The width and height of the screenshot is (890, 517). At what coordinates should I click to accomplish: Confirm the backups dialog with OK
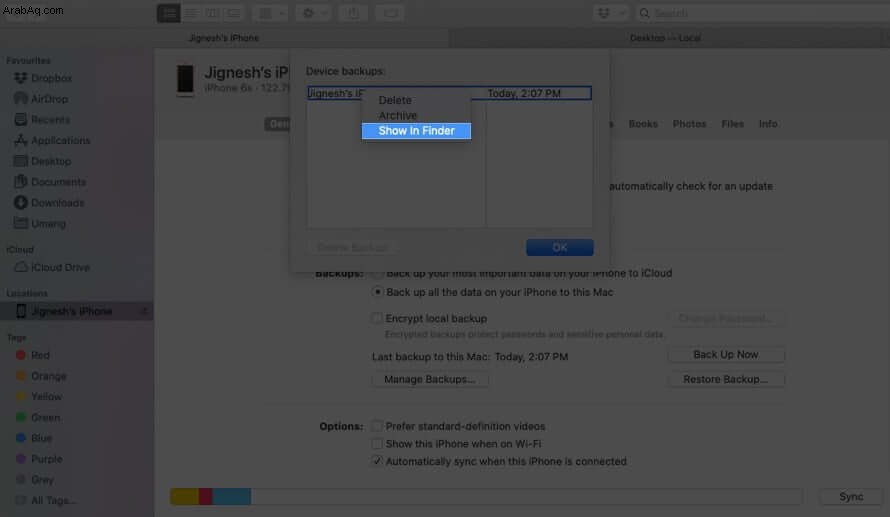tap(560, 247)
